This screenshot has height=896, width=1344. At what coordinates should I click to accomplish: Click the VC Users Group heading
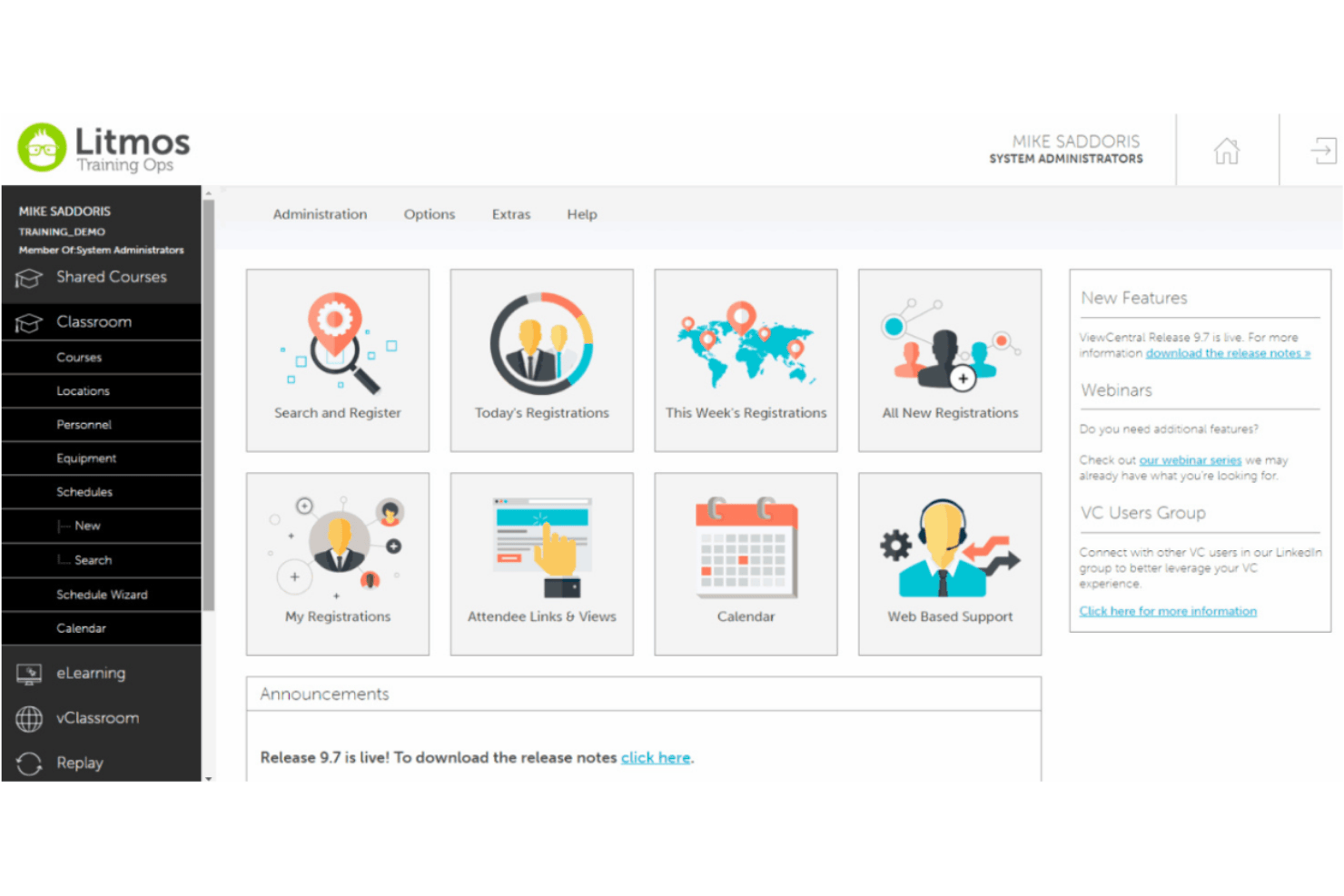point(1143,513)
